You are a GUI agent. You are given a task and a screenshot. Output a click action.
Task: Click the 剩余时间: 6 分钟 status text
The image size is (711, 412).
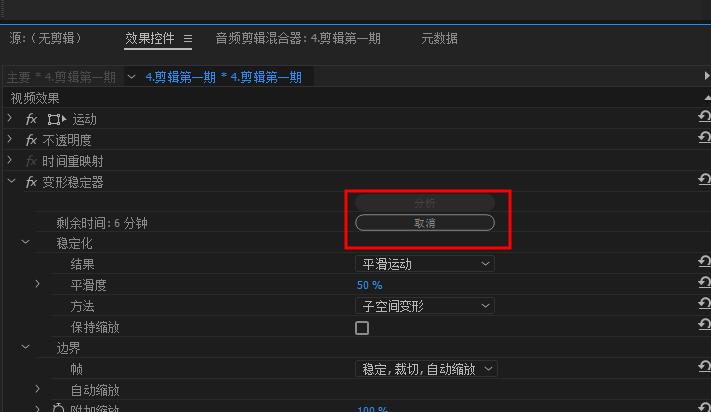coord(102,223)
